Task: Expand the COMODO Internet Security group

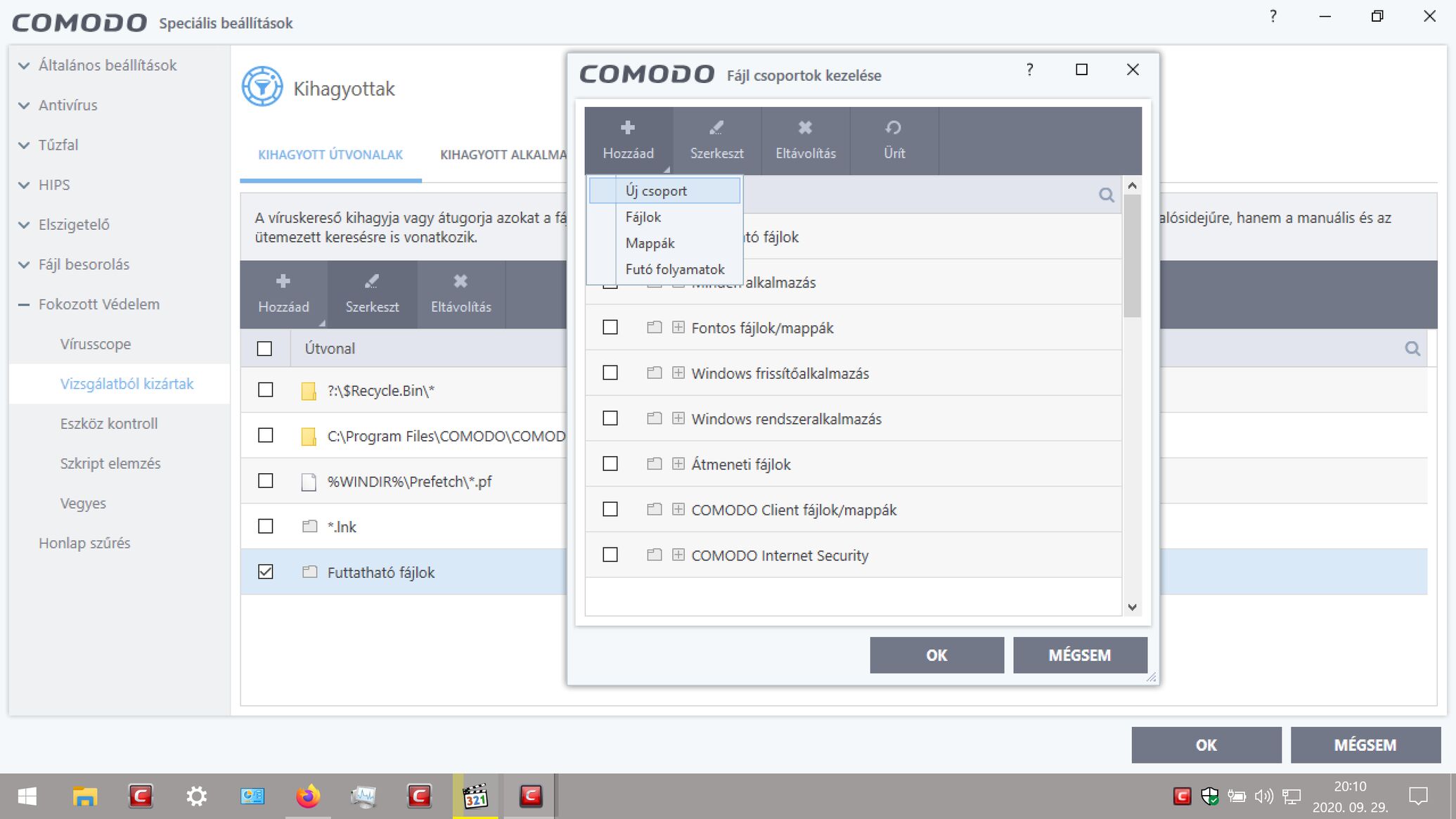Action: pos(678,555)
